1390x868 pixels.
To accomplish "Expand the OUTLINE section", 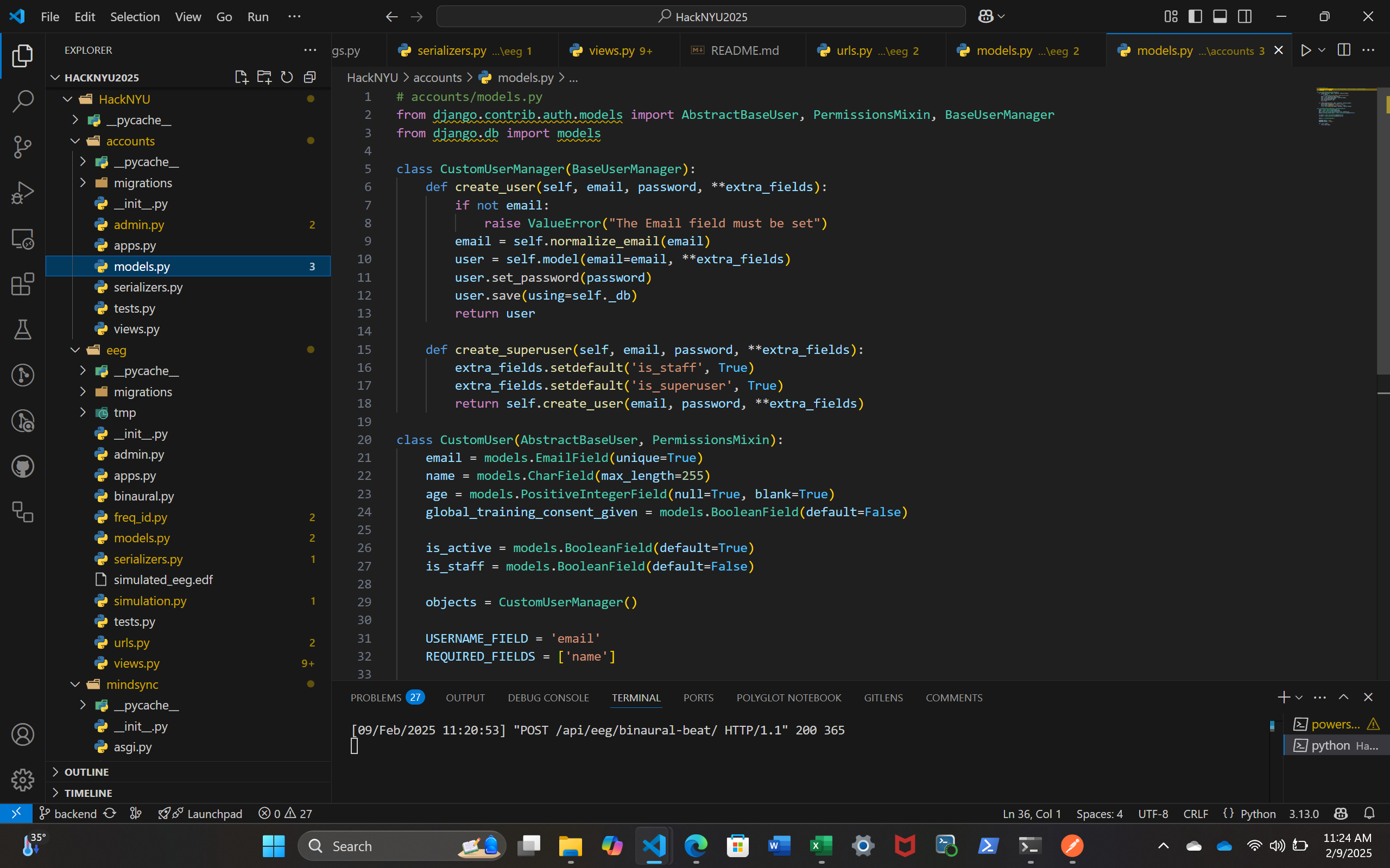I will (x=86, y=772).
